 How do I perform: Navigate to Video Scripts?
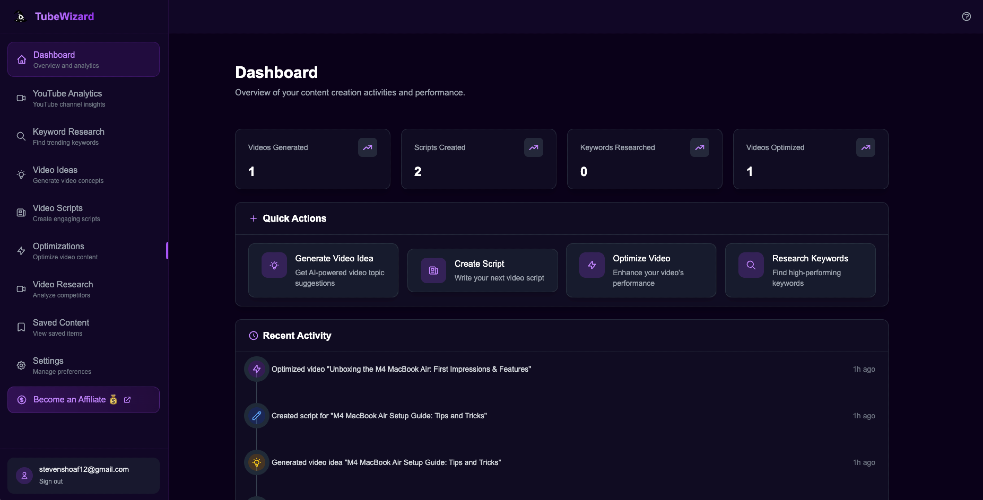83,213
